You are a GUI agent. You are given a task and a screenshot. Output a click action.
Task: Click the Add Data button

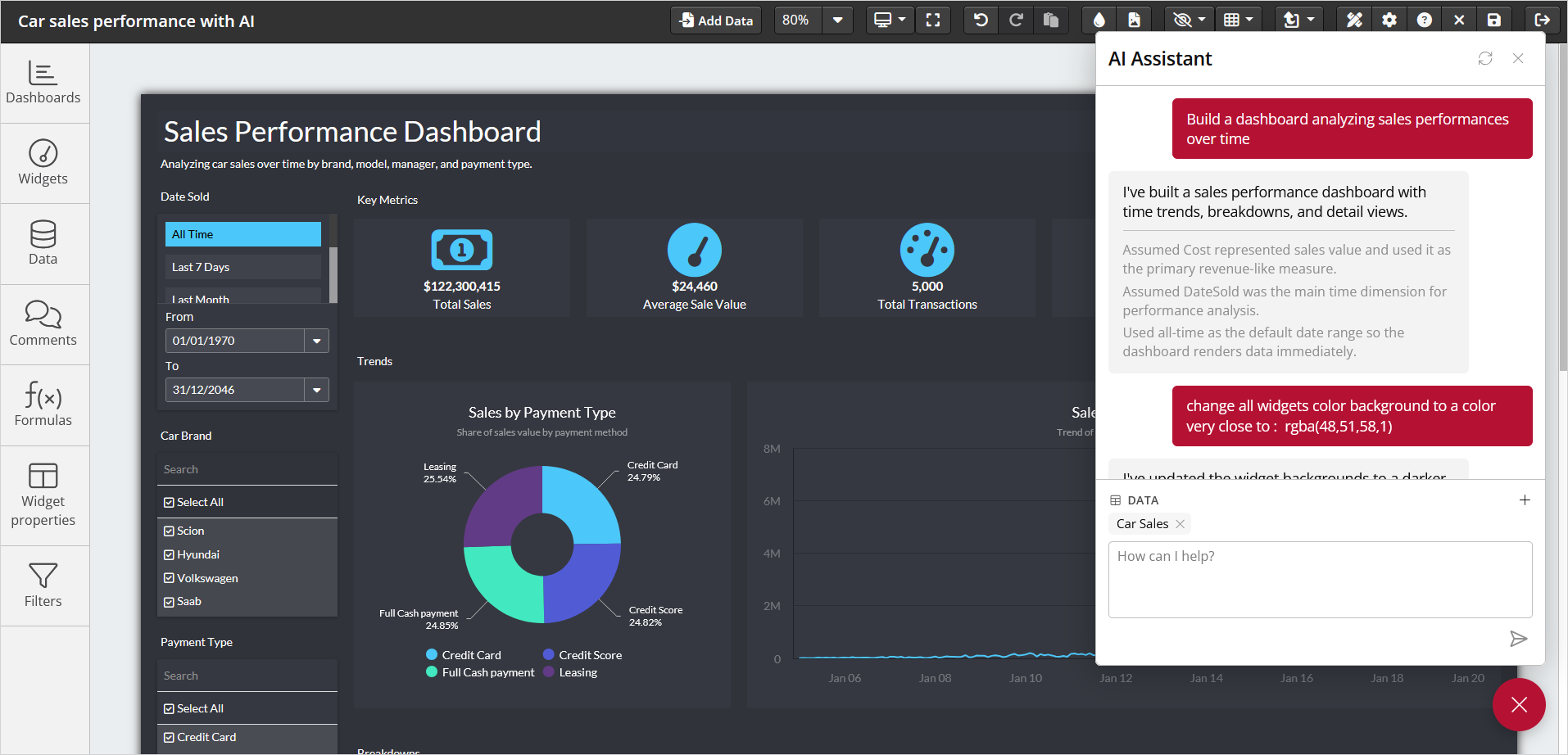[716, 20]
